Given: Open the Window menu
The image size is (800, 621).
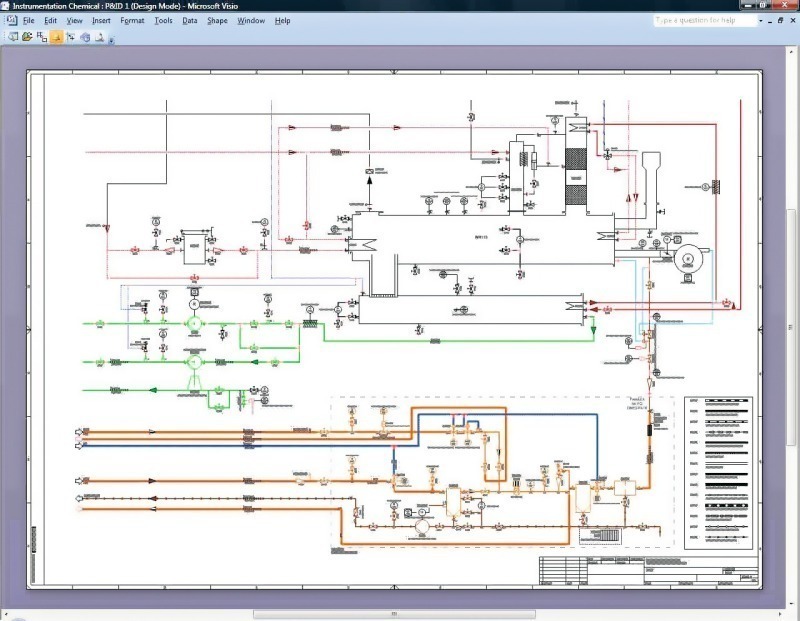Looking at the screenshot, I should click(251, 20).
